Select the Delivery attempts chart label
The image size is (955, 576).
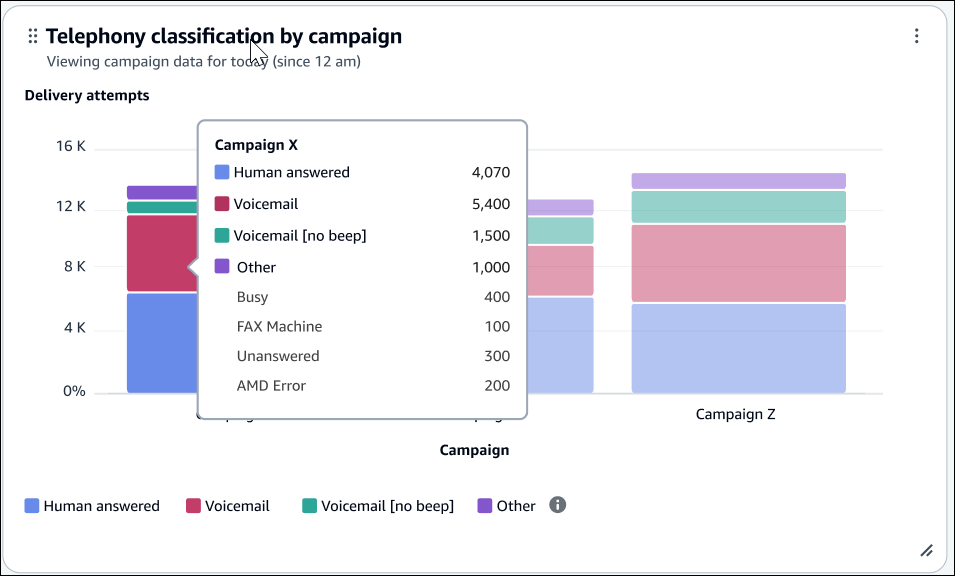pos(87,94)
